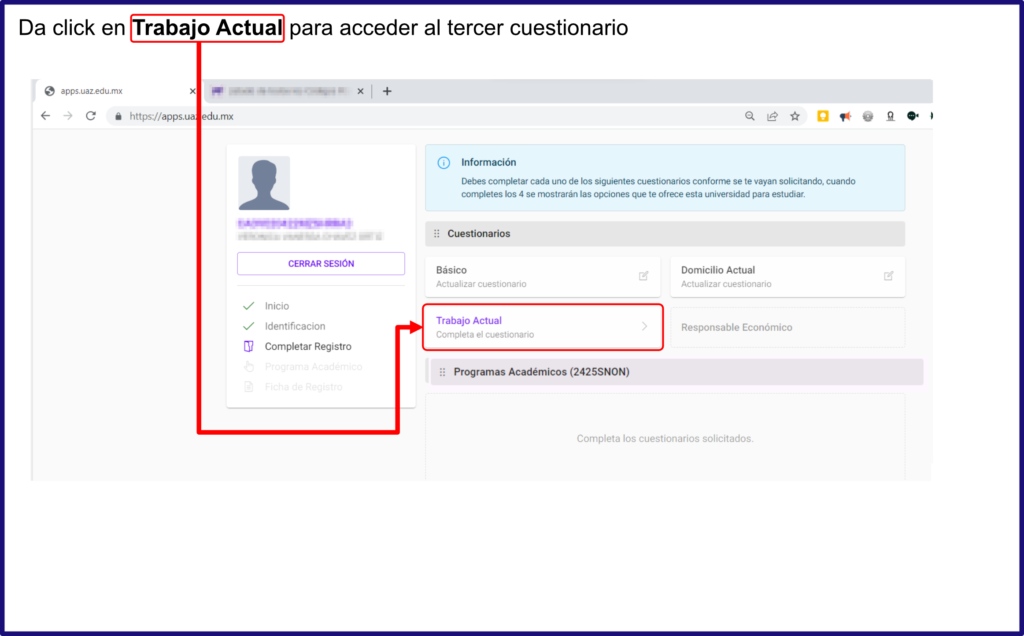
Task: Bookmark this page with the star icon
Action: (795, 116)
